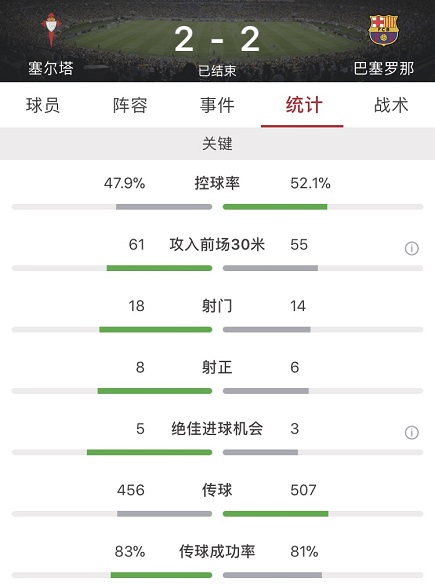The width and height of the screenshot is (435, 585).
Task: Open info icon beside 攻入前场30米
Action: (x=411, y=248)
